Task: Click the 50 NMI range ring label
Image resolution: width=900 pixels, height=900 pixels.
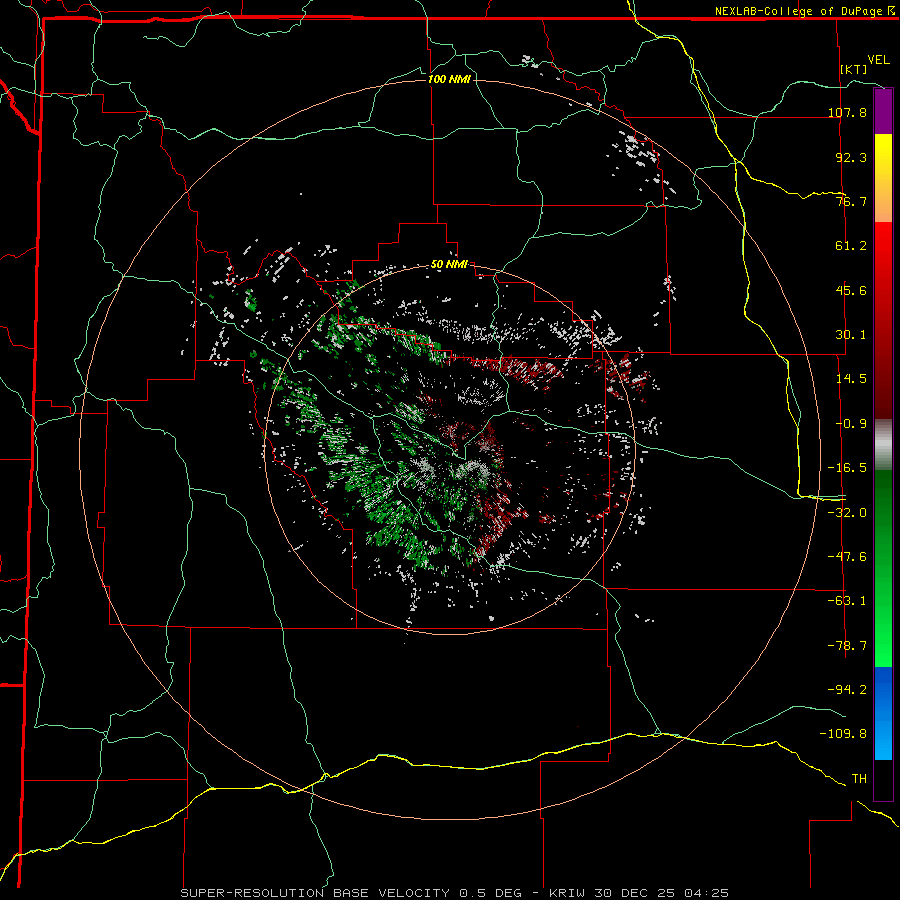Action: click(449, 265)
